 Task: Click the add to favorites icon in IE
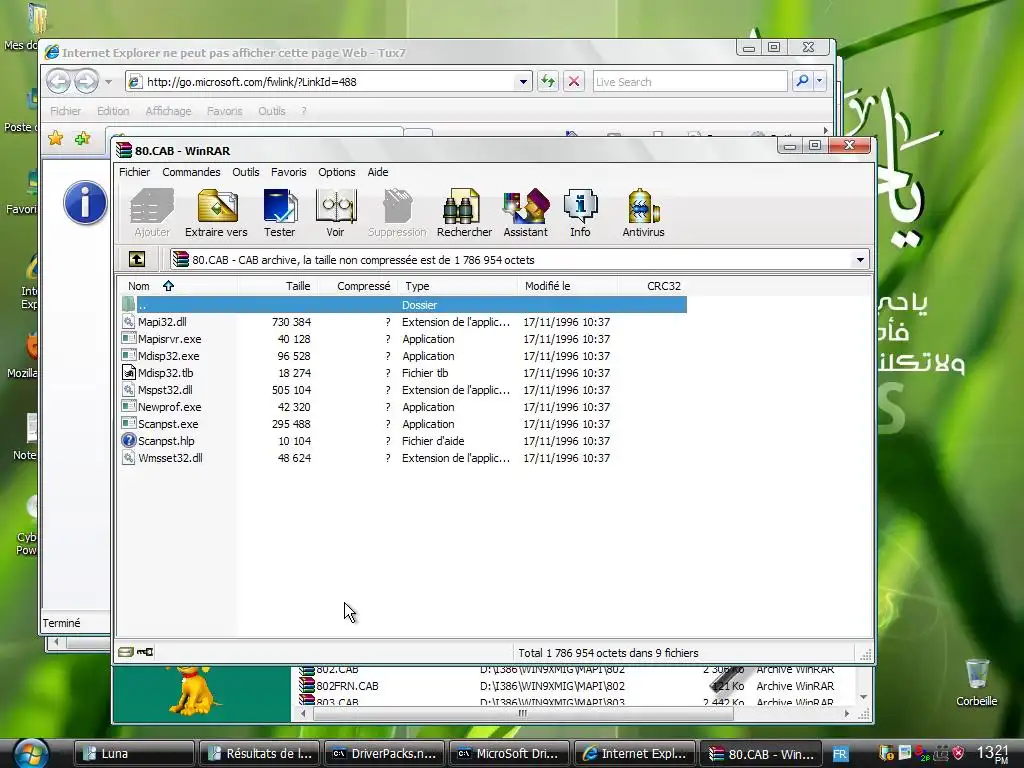[82, 138]
